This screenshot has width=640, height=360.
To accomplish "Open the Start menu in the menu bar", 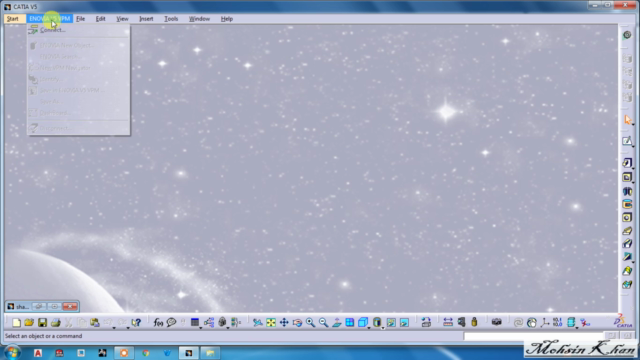I will point(13,19).
